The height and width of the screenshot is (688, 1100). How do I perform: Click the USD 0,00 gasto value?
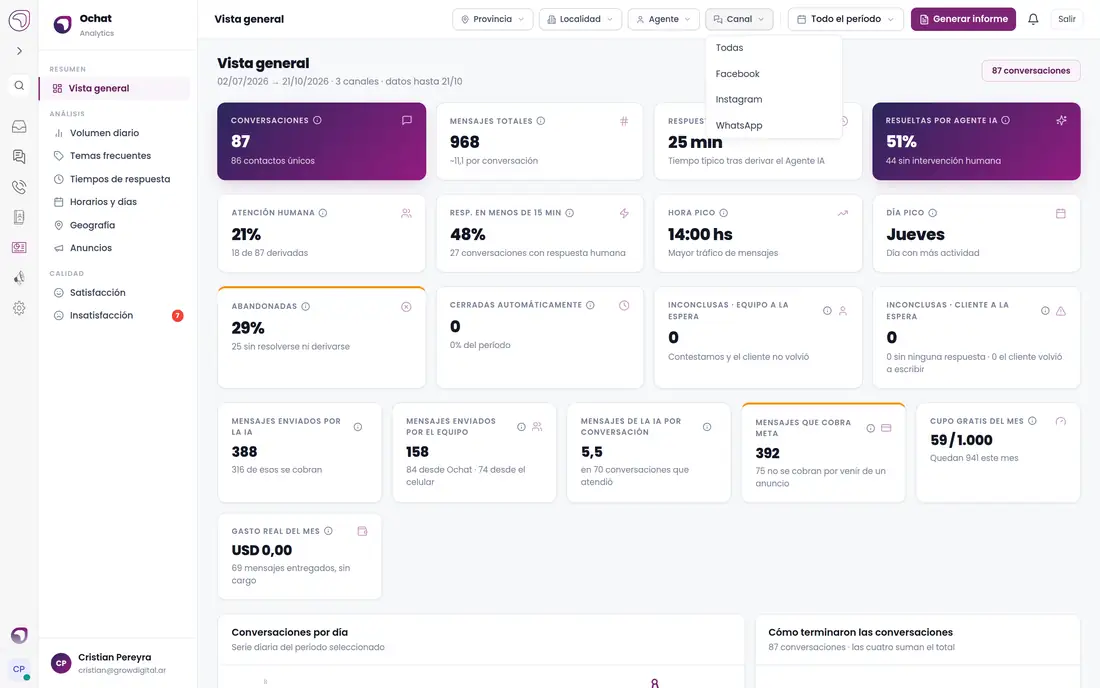262,551
